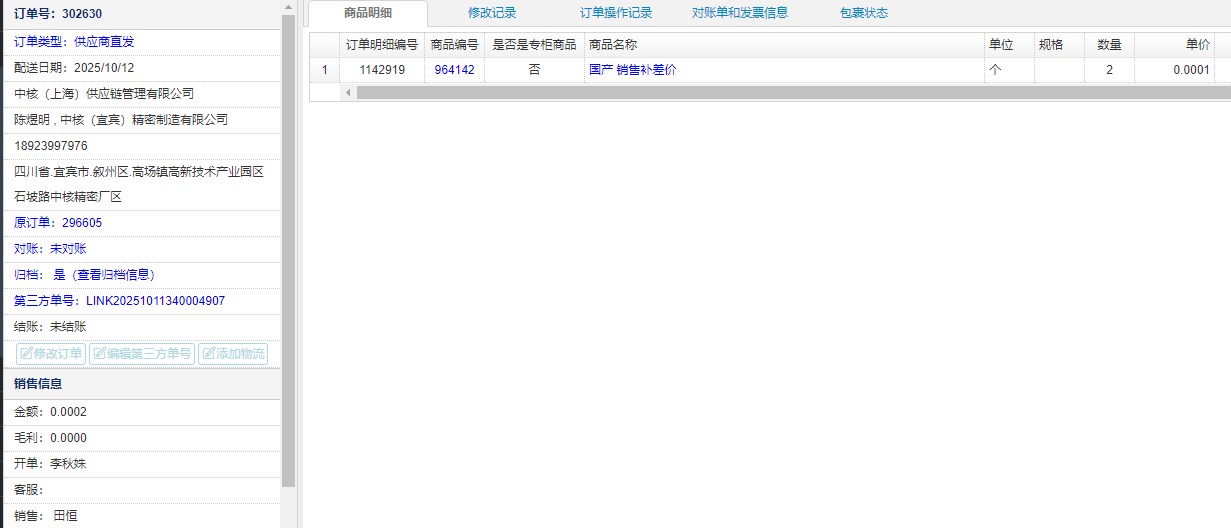This screenshot has height=528, width=1231.
Task: Click the 修改订单 edit button
Action: 51,354
